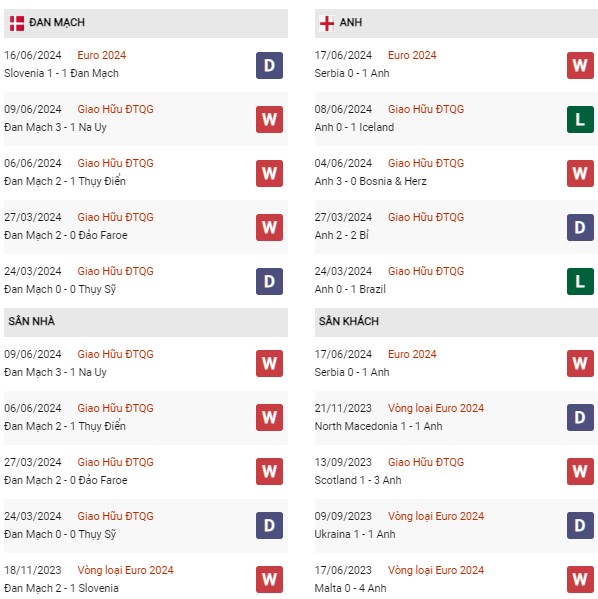
Task: Open the Anh 3-0 Bosnia & Herz match
Action: 456,173
